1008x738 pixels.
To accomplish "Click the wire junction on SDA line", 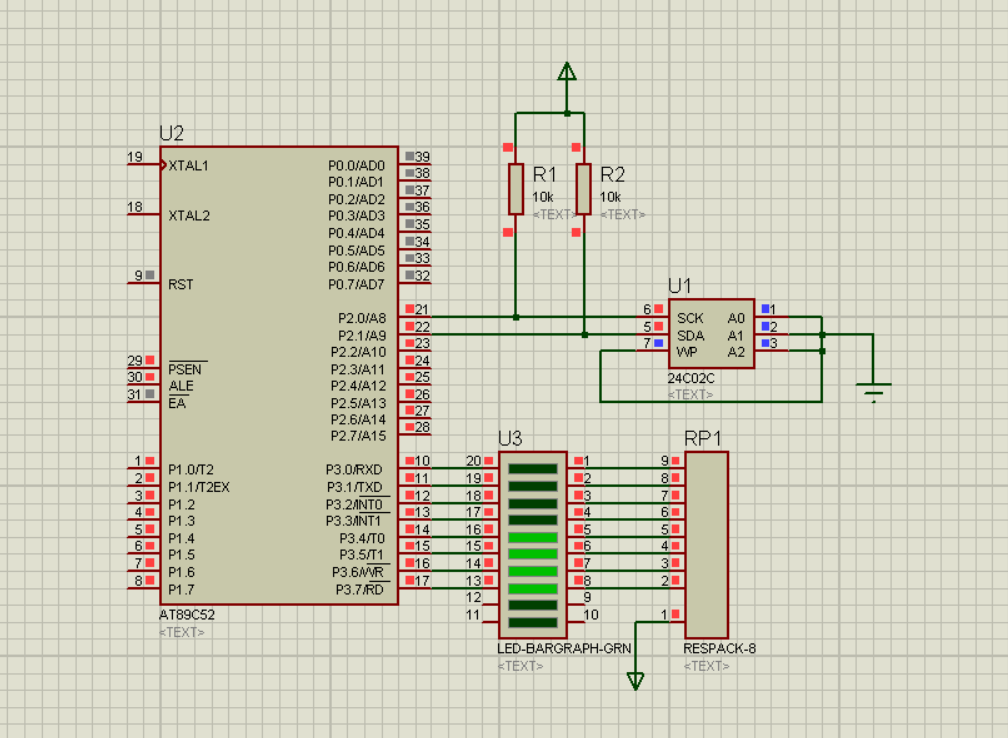I will click(x=584, y=334).
